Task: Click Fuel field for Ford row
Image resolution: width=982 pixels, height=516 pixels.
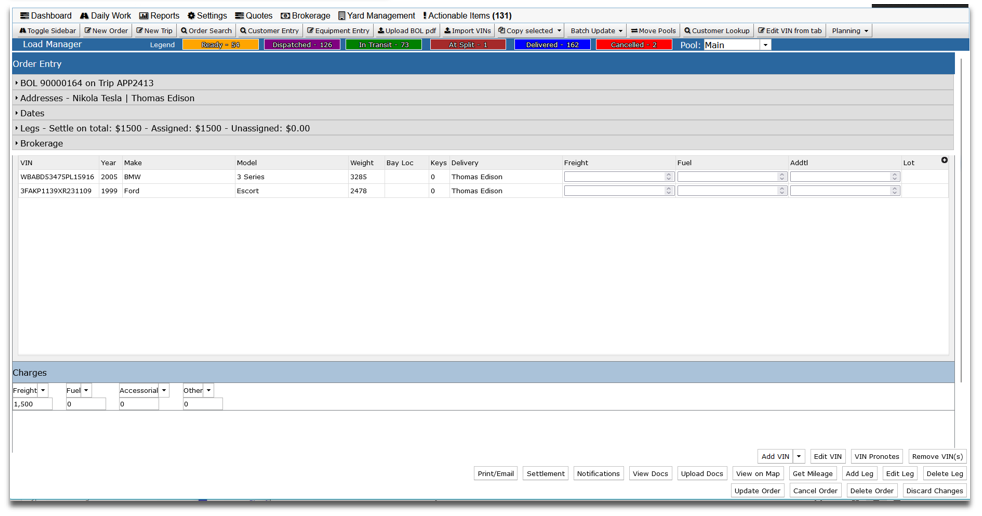Action: tap(731, 190)
